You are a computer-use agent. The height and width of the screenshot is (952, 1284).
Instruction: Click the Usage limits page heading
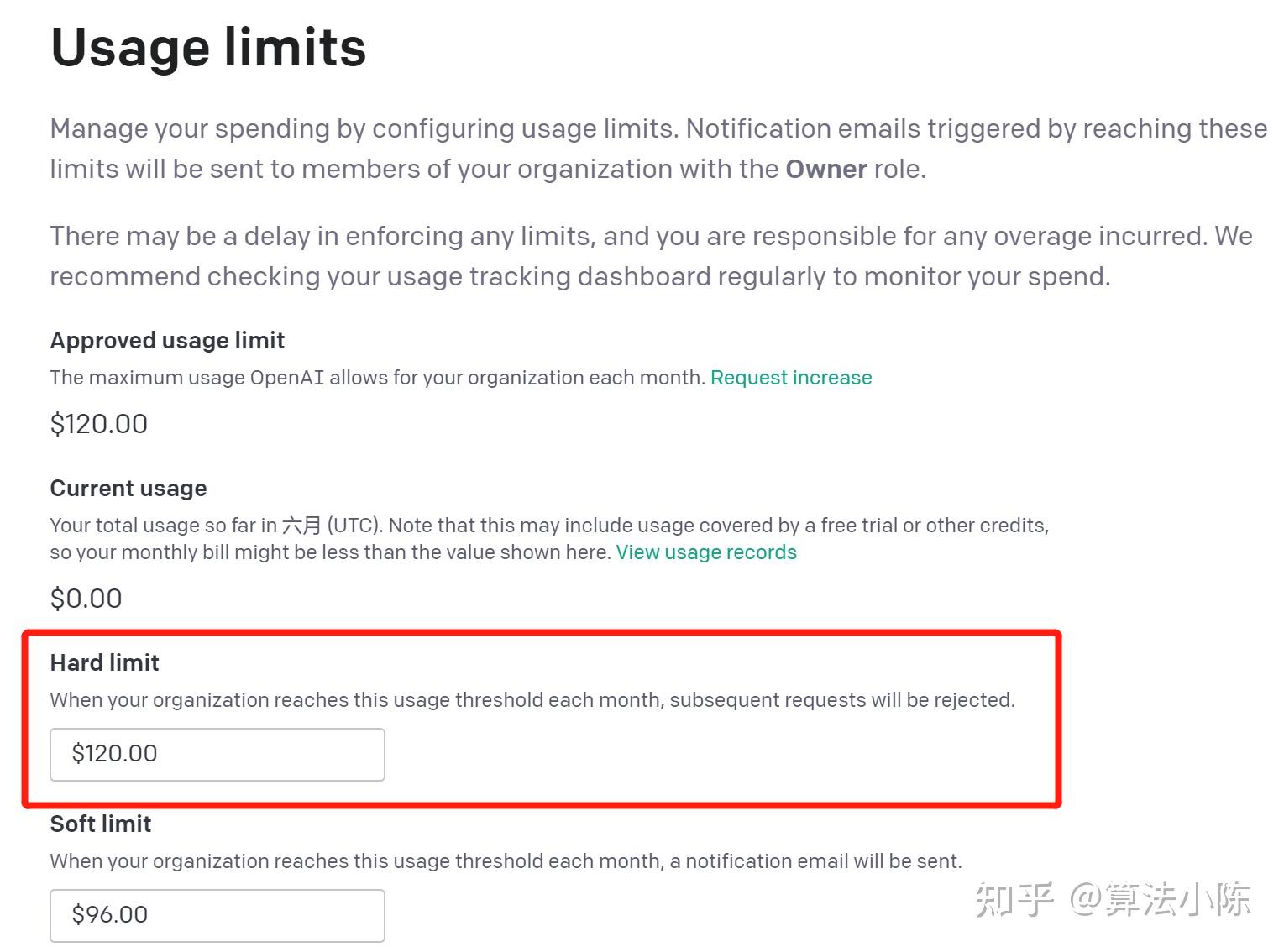tap(207, 48)
